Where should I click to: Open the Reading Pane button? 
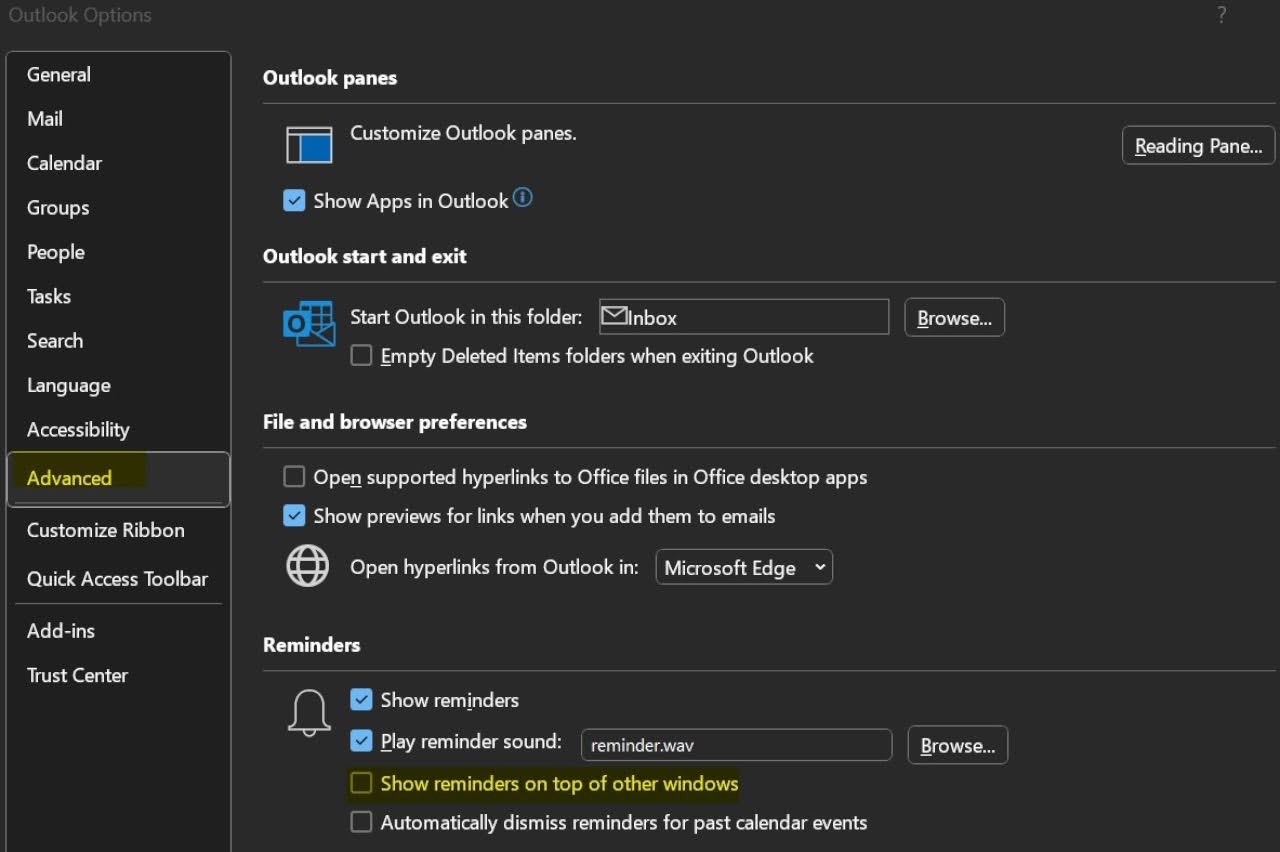coord(1198,146)
